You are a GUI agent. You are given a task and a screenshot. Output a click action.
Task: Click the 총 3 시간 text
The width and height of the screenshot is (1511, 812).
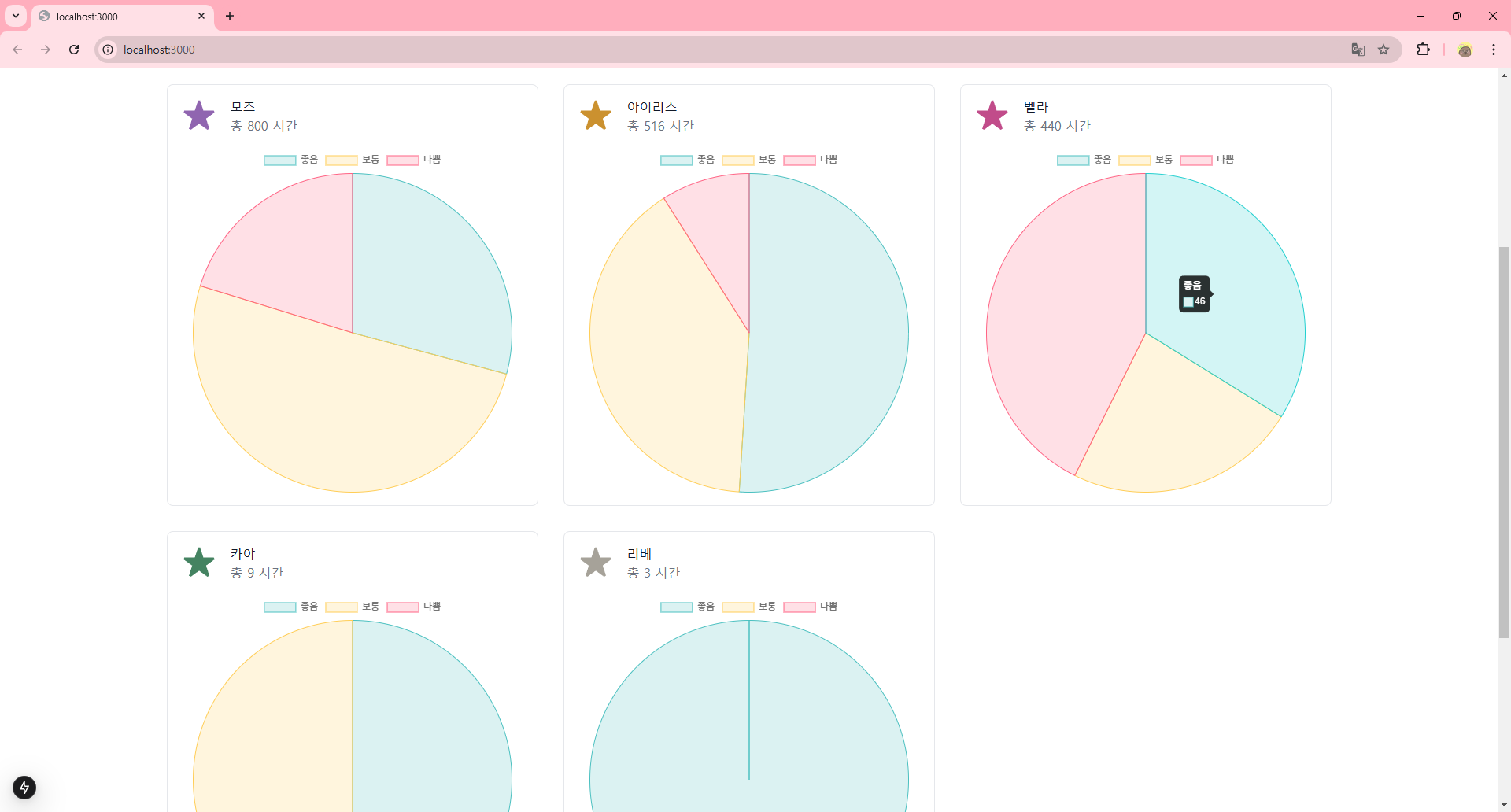click(653, 573)
